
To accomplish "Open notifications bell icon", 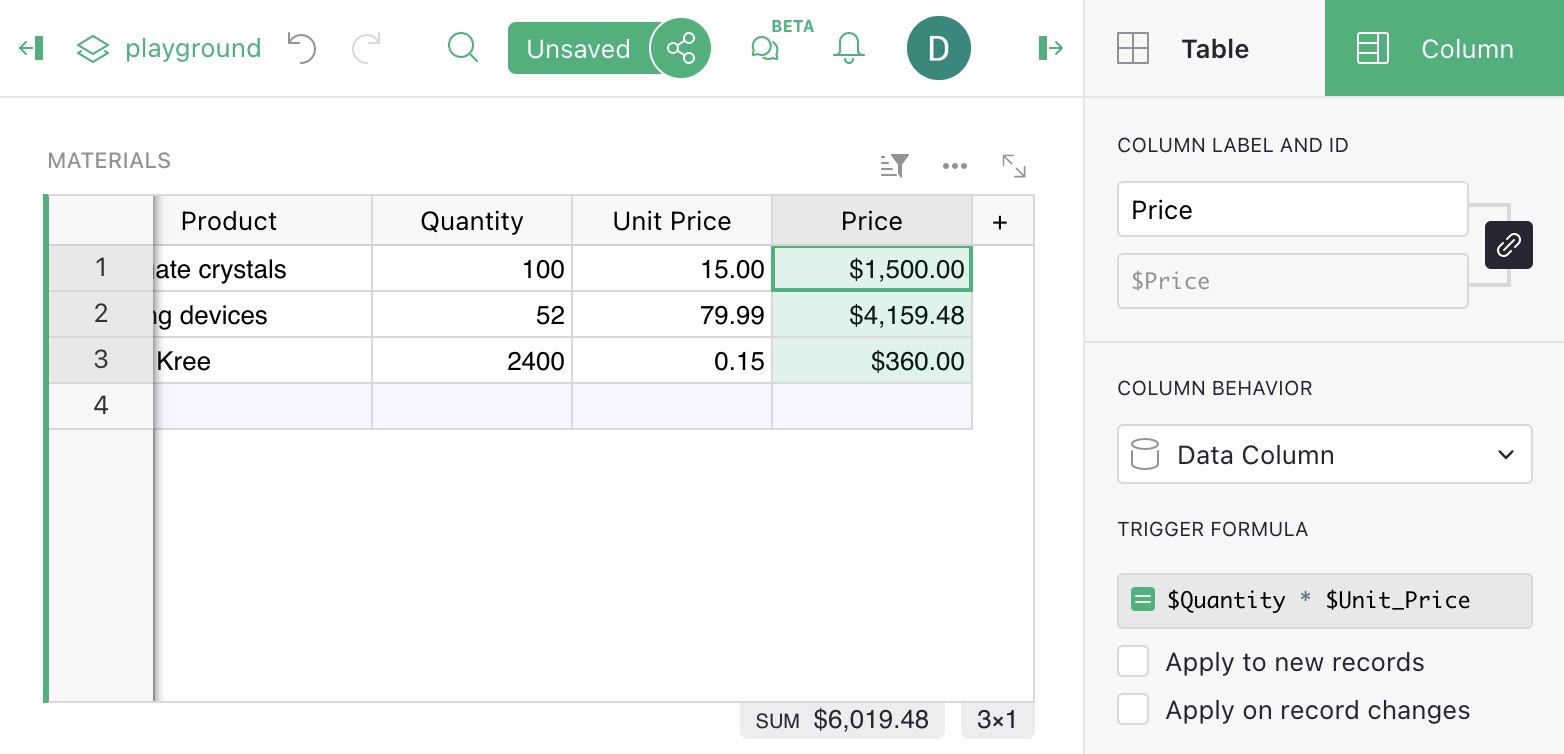I will [x=848, y=48].
